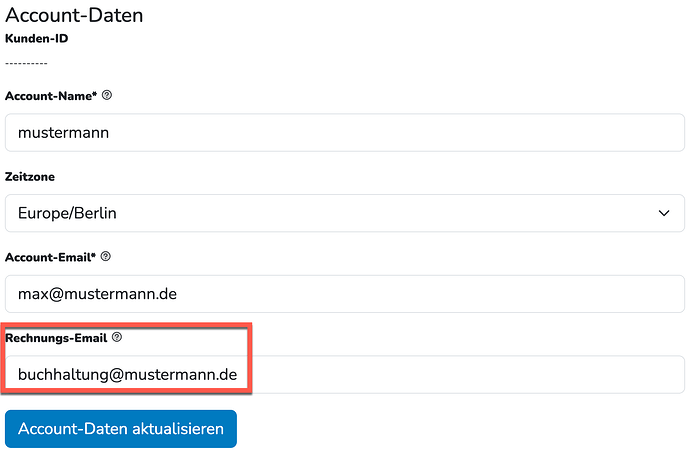Open the Europe/Berlin timezone dropdown
Viewport: 690px width, 453px height.
pos(345,214)
